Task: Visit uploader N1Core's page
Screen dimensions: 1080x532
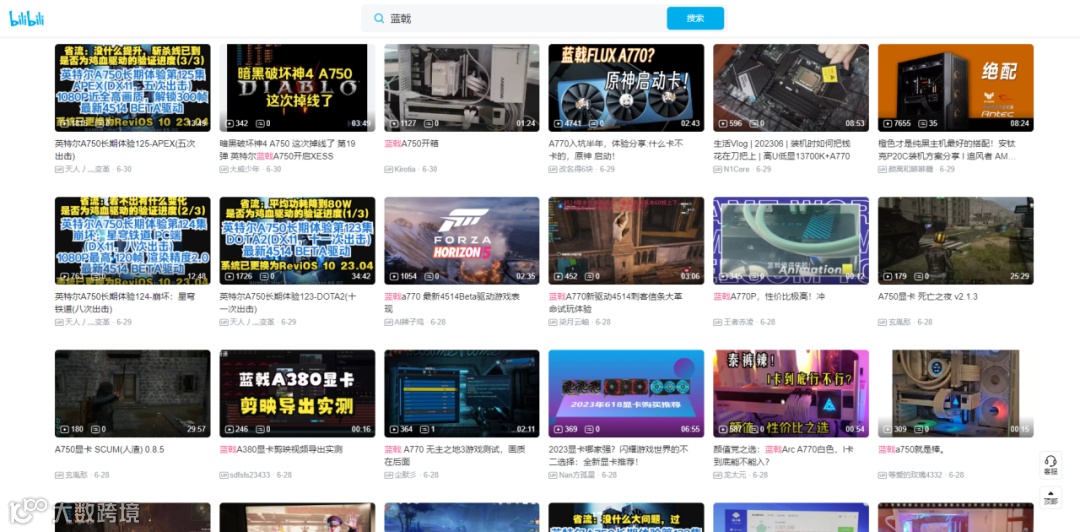Action: [737, 169]
